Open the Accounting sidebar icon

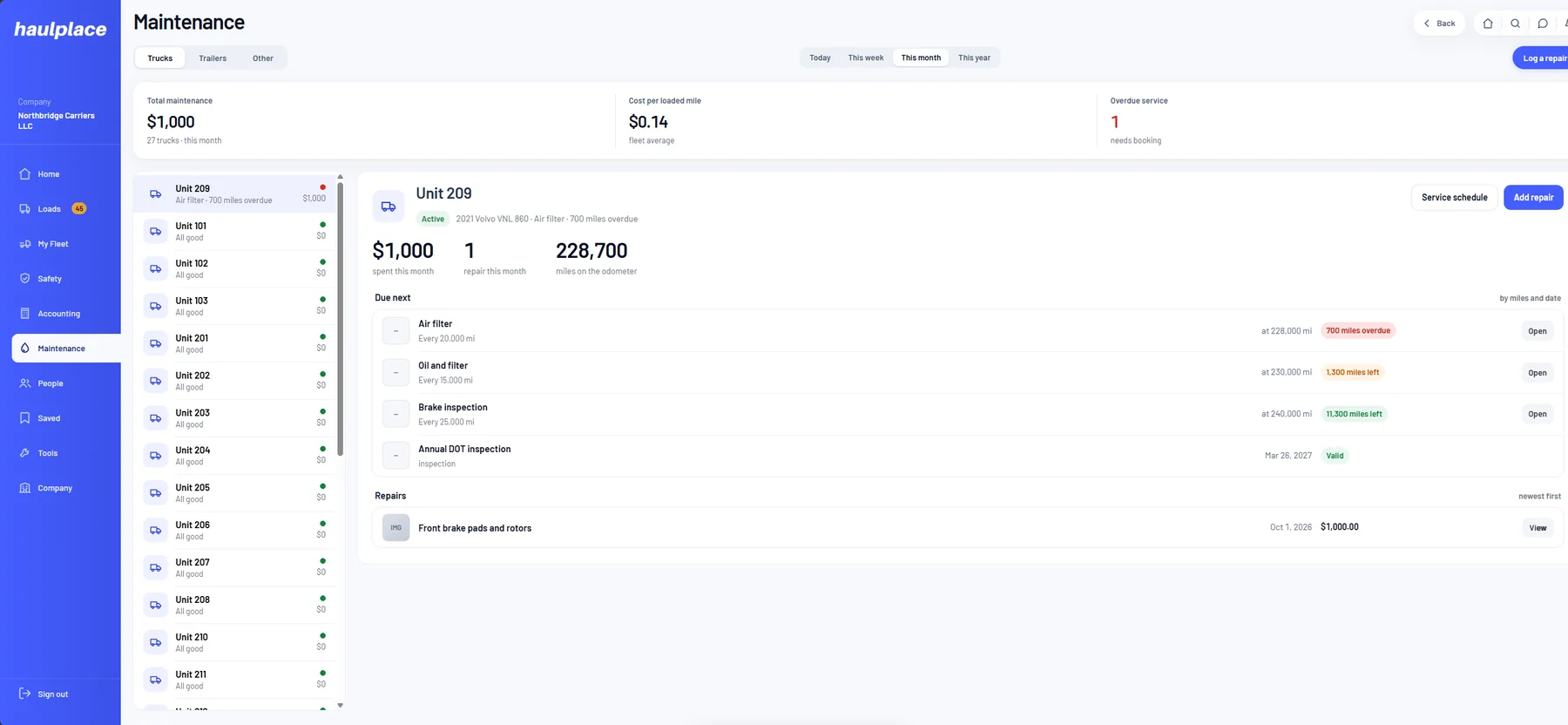click(24, 313)
